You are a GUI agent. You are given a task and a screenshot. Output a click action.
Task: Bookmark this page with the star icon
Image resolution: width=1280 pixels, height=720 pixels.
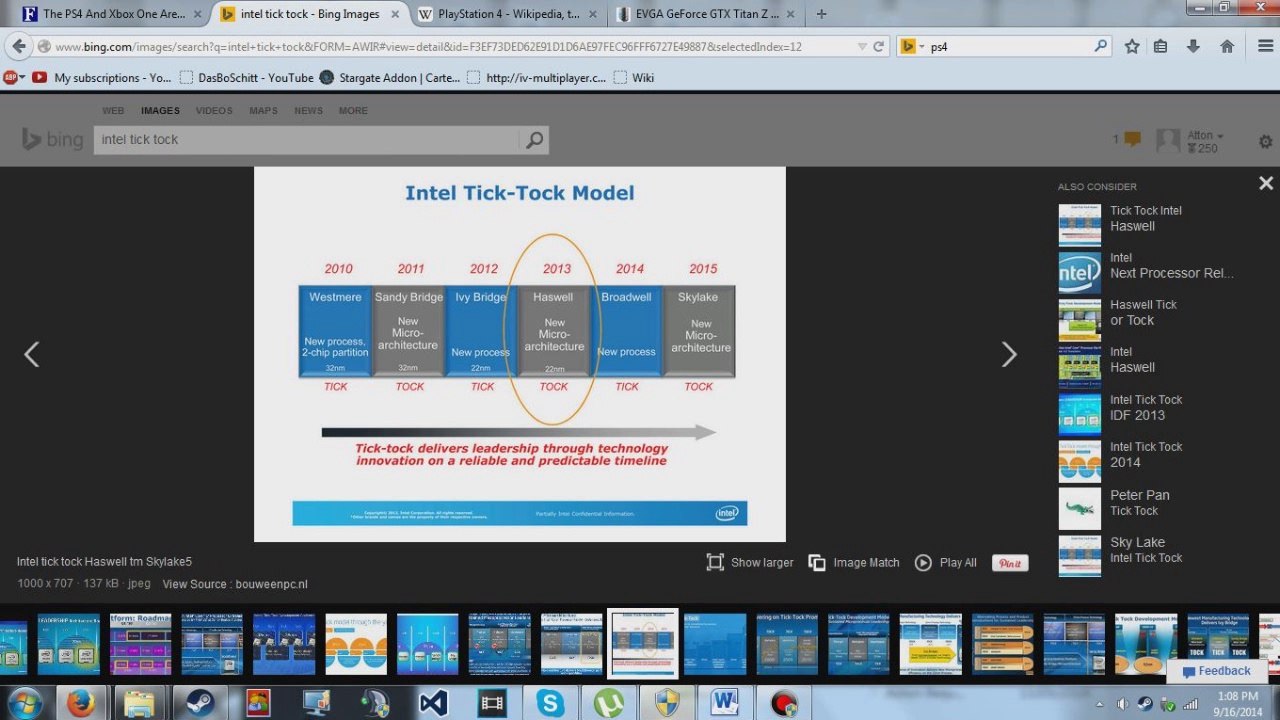(x=1132, y=46)
